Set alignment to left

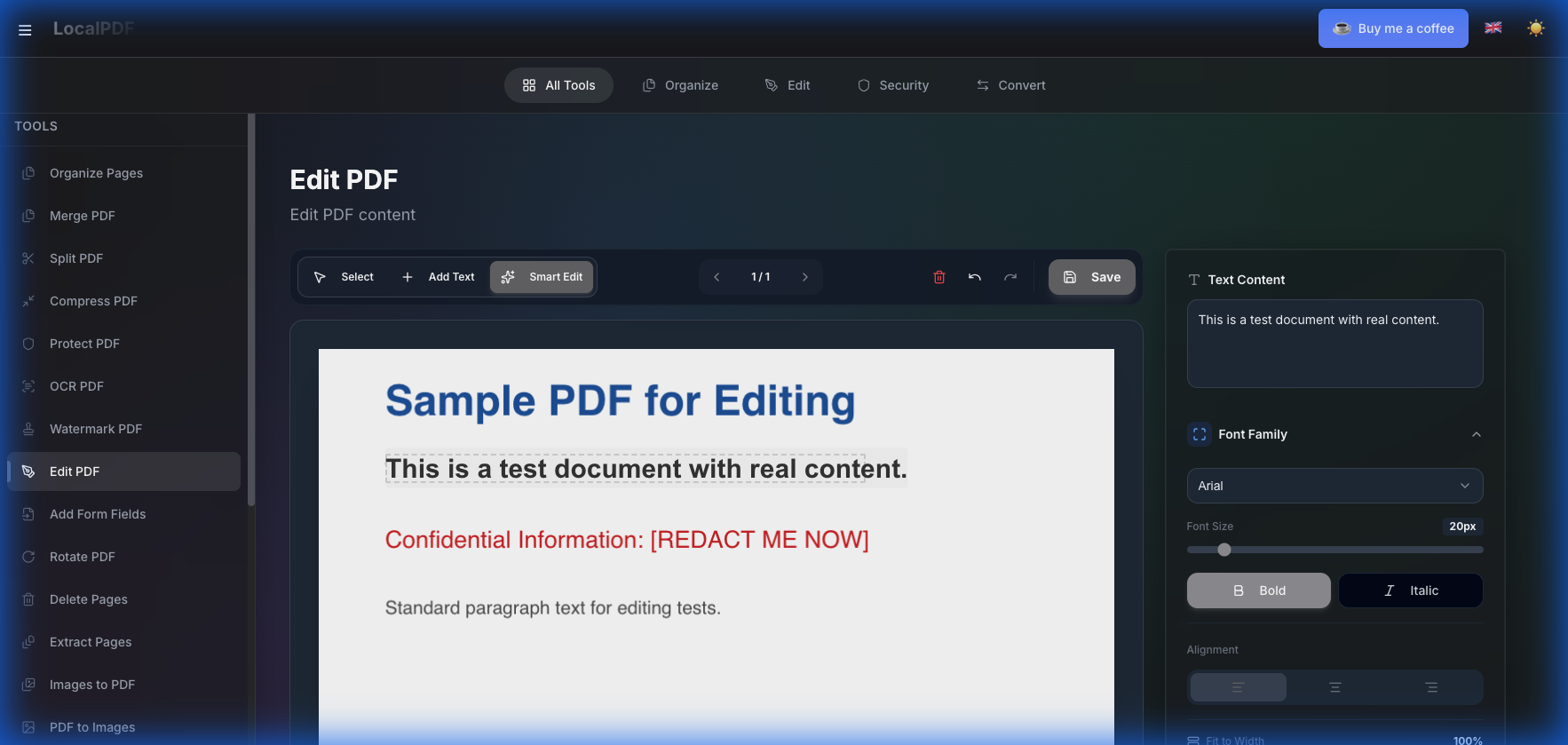click(1239, 687)
